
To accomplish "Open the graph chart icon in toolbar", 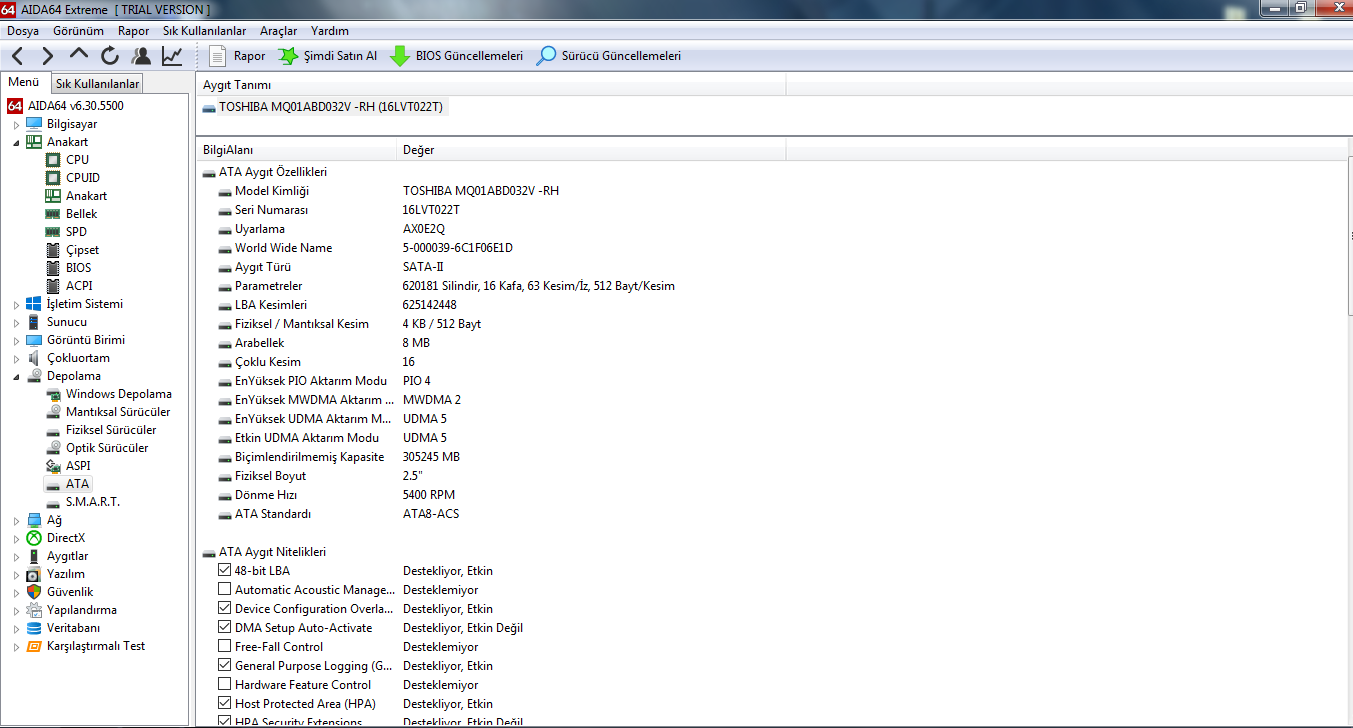I will (x=172, y=56).
